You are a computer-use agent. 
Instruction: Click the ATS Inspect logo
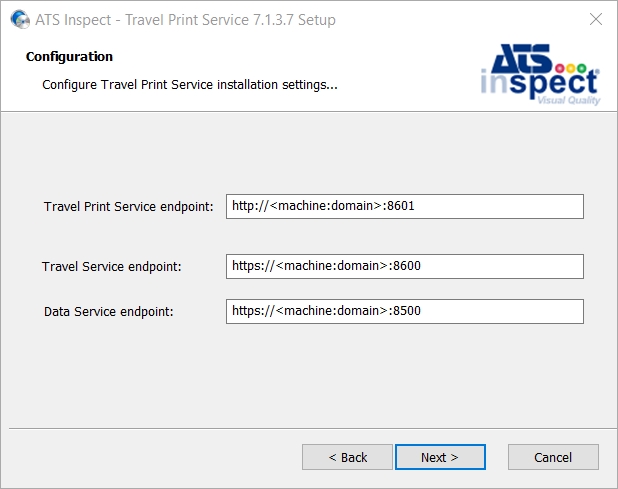click(x=540, y=74)
